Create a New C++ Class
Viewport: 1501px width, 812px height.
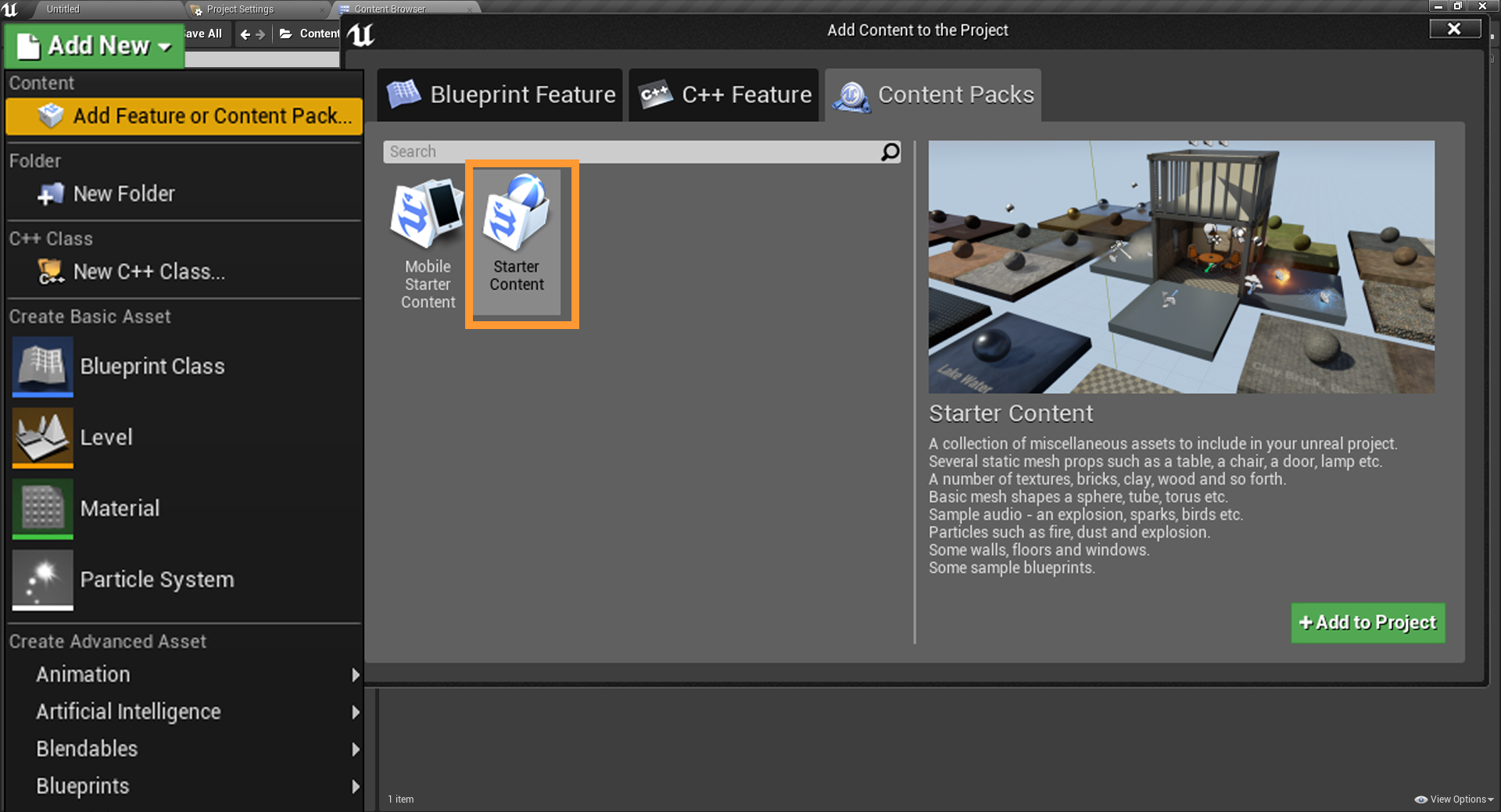pyautogui.click(x=149, y=272)
